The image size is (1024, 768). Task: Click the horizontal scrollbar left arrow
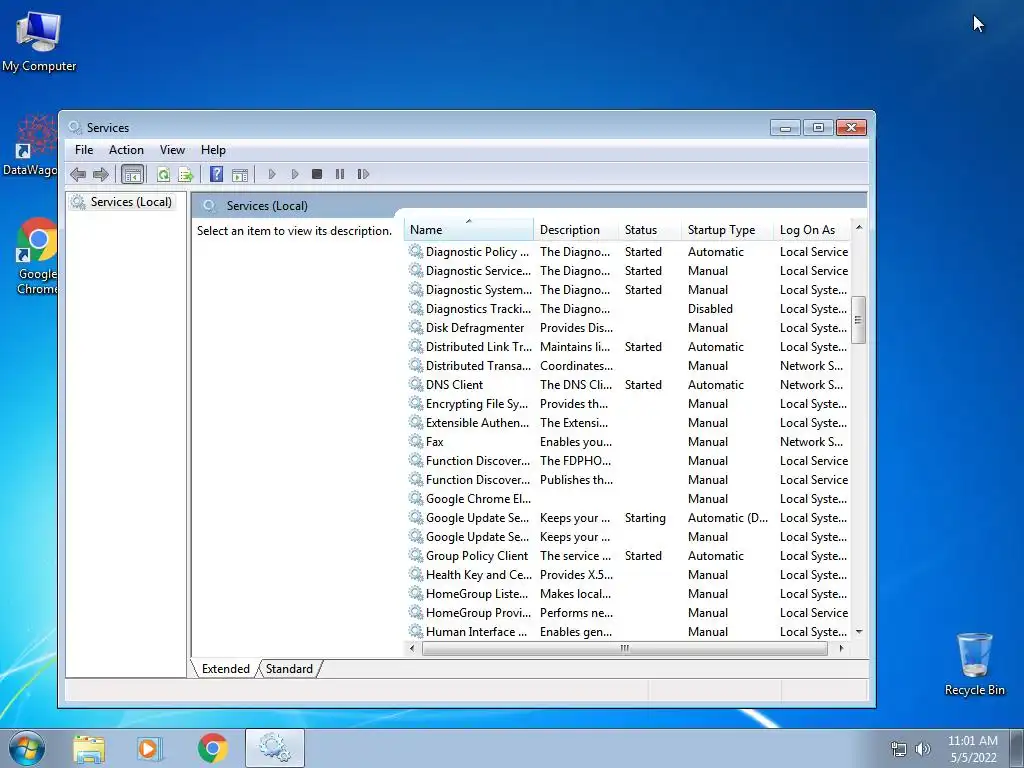pos(411,648)
